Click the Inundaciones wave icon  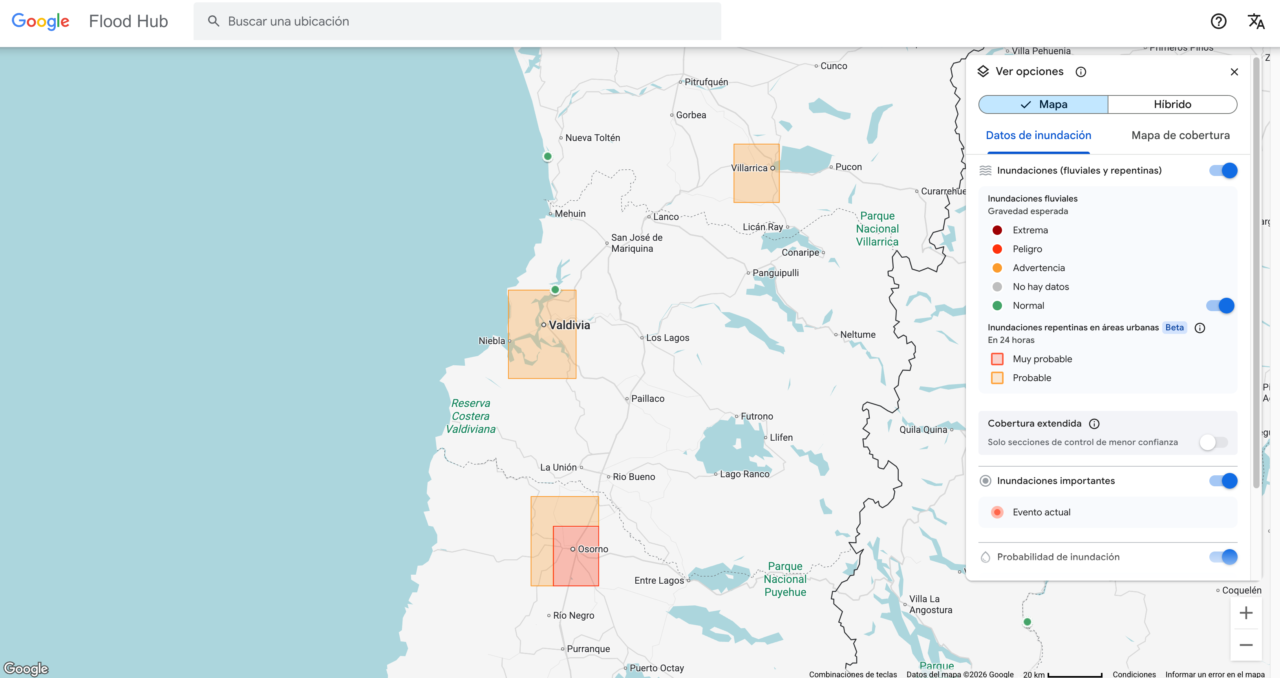[985, 171]
